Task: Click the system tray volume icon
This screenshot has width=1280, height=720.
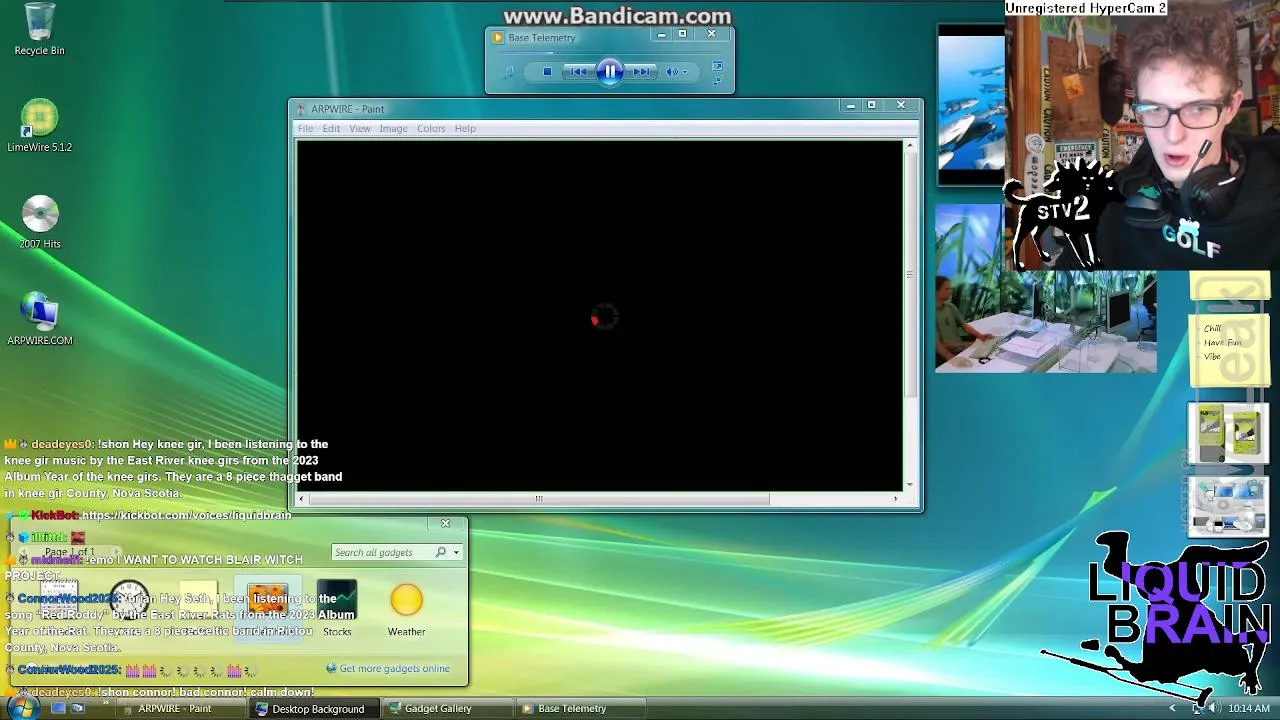Action: pyautogui.click(x=1213, y=708)
